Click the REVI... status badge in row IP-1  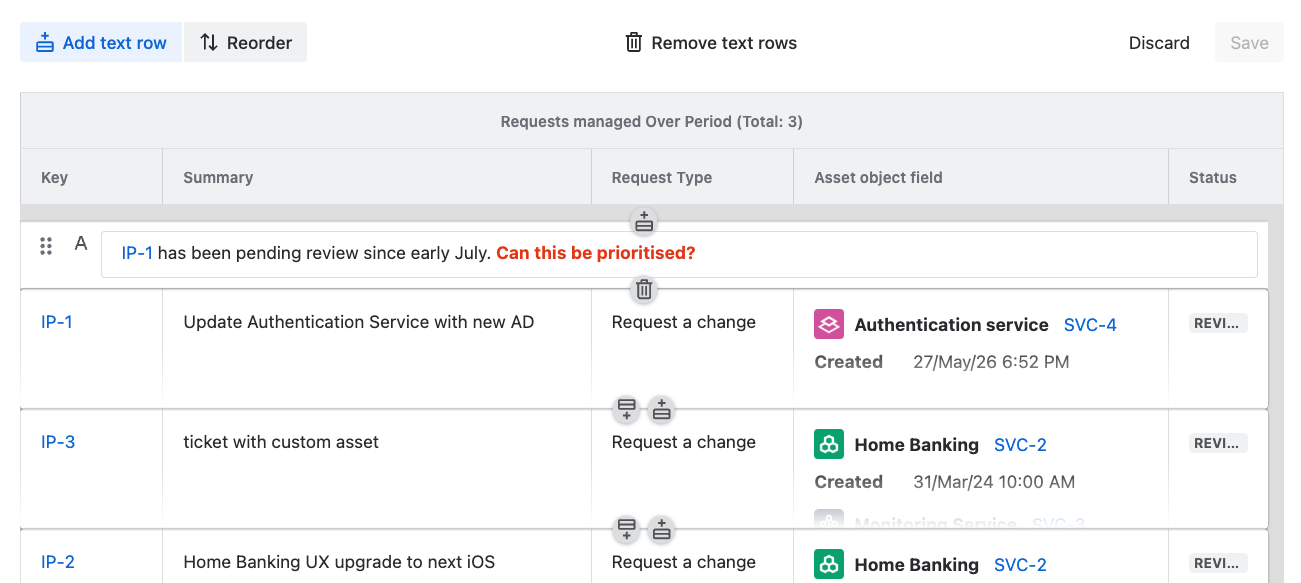point(1218,323)
